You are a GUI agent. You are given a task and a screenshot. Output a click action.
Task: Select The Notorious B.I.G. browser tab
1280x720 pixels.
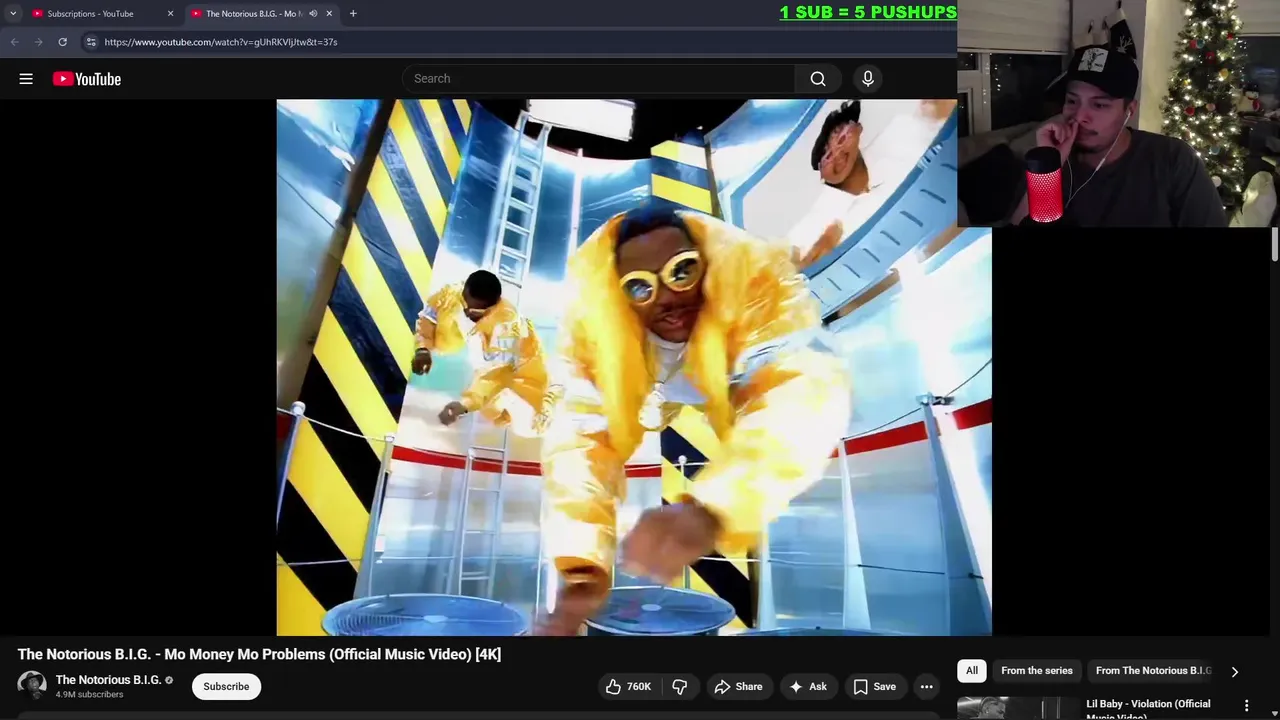pyautogui.click(x=254, y=14)
